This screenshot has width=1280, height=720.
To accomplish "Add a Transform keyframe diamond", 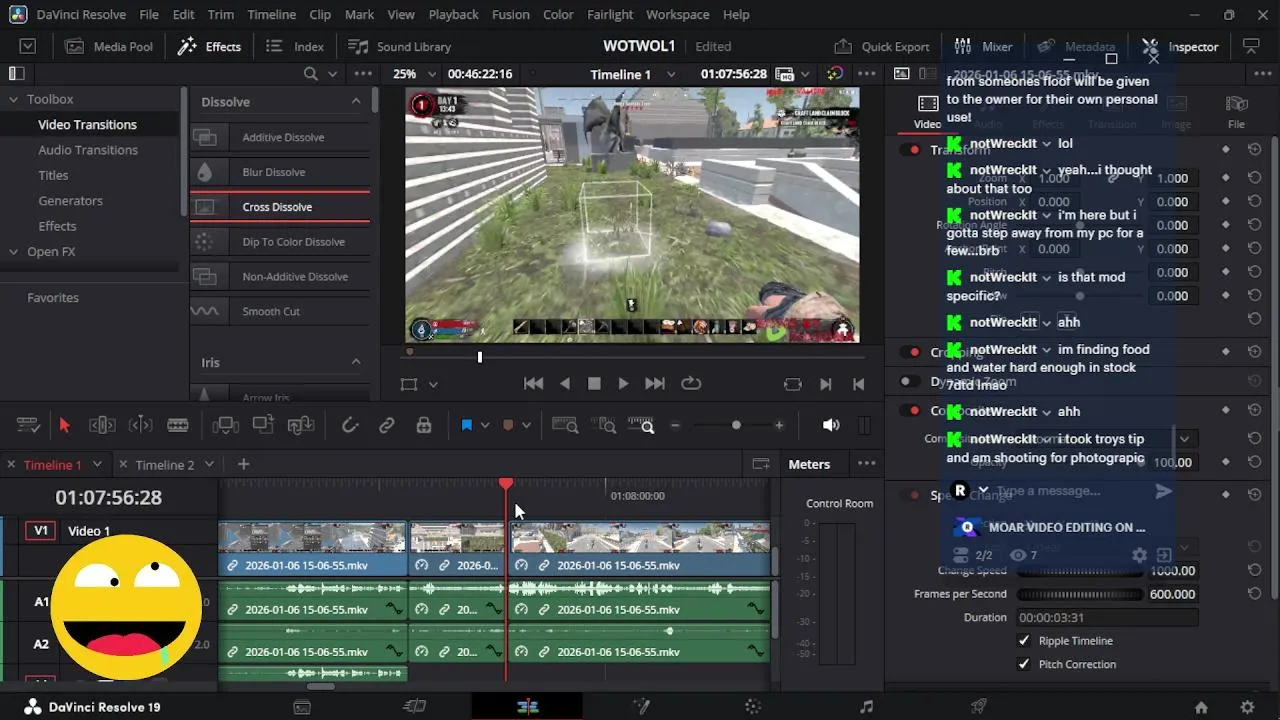I will tap(1226, 149).
